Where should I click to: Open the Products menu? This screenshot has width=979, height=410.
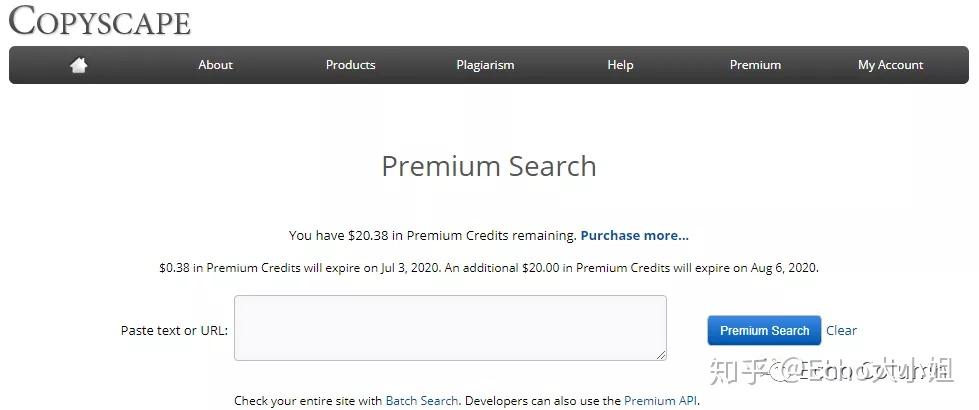tap(350, 65)
